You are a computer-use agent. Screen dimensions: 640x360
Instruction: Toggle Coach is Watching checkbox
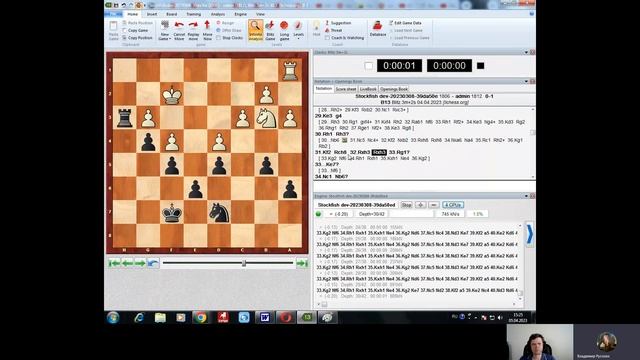327,38
